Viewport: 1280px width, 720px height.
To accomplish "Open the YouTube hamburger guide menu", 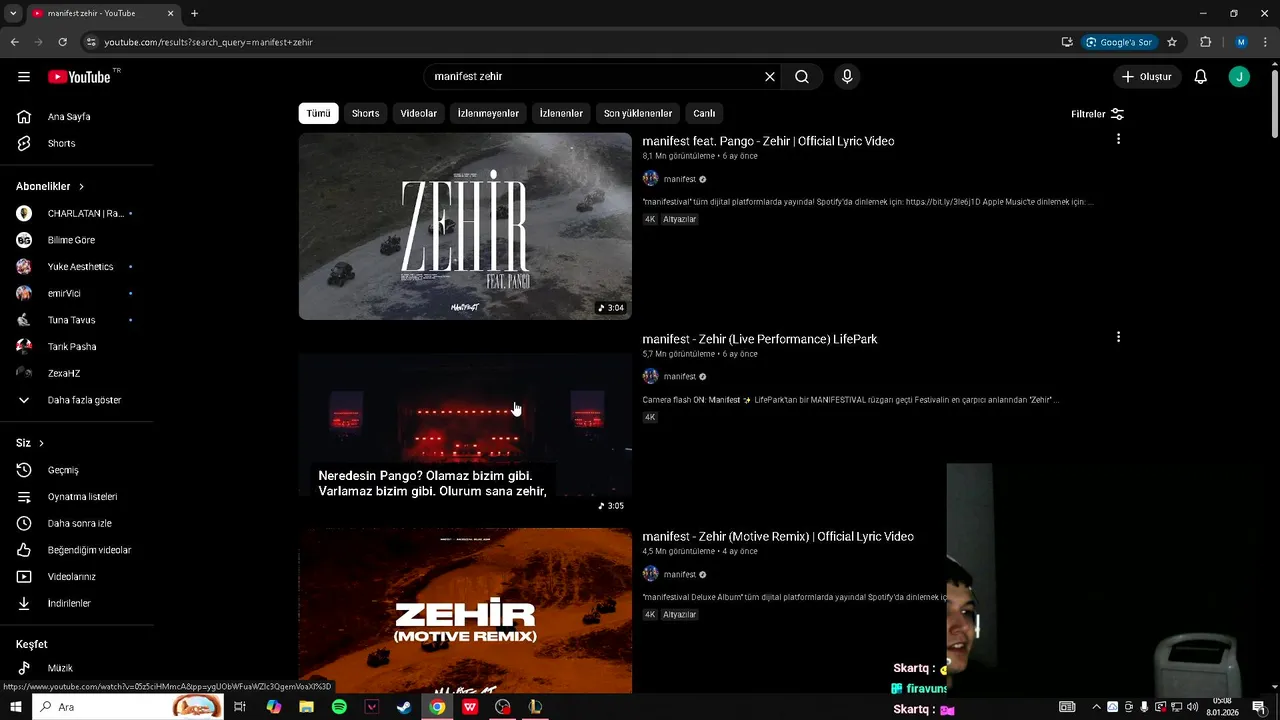I will (x=24, y=77).
